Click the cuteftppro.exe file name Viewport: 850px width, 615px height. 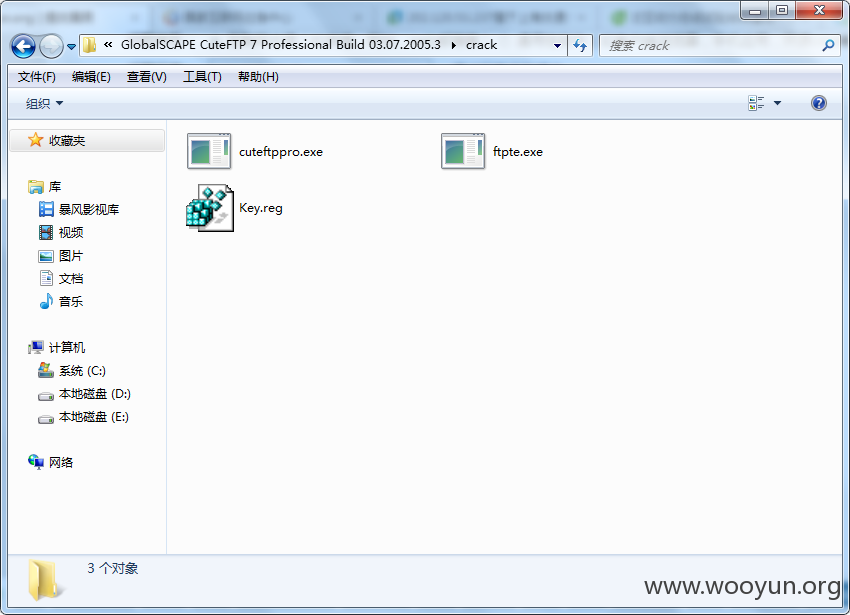click(281, 152)
